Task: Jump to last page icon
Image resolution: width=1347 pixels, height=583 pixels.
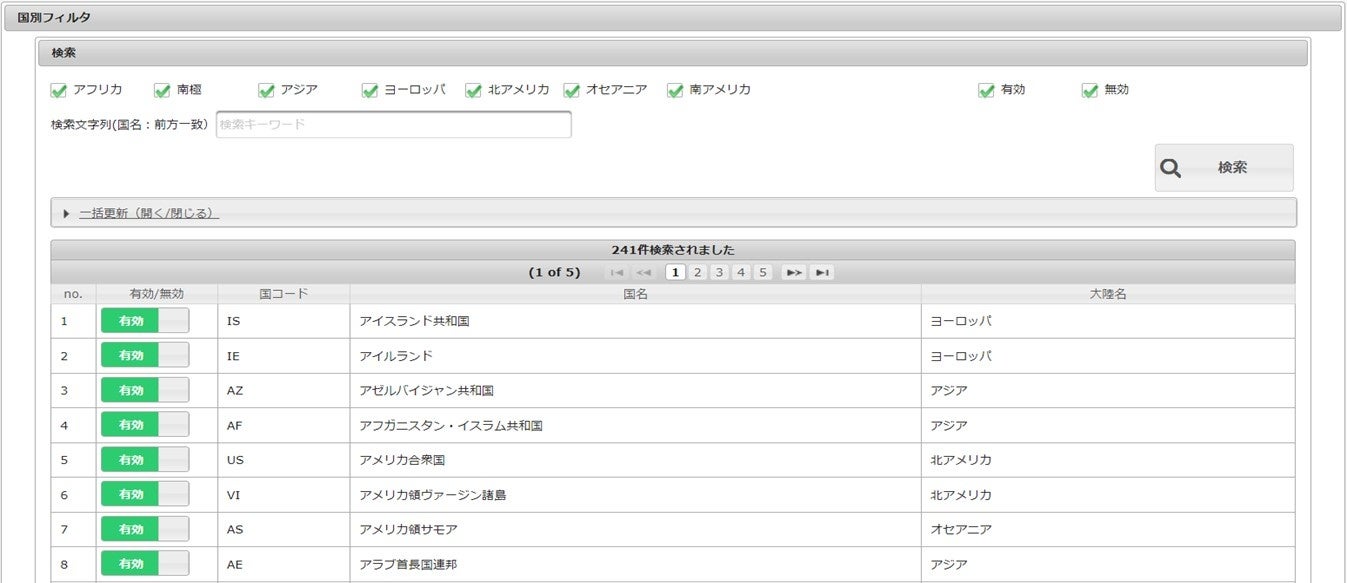Action: [x=822, y=272]
